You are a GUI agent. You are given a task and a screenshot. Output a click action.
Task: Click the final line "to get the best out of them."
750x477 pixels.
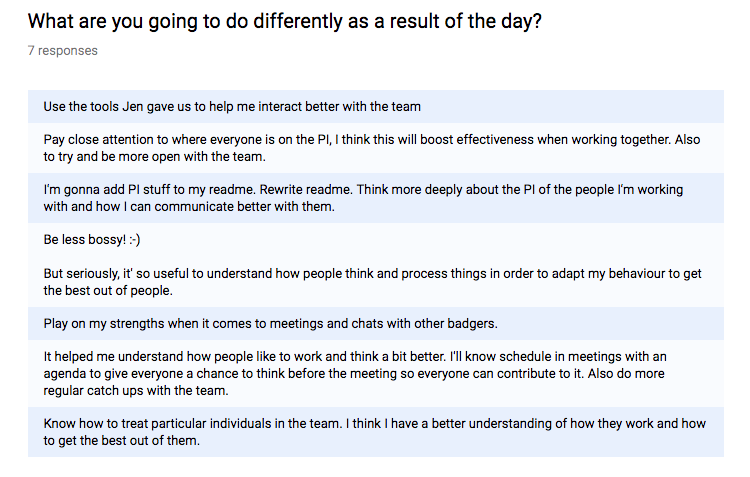coord(122,441)
